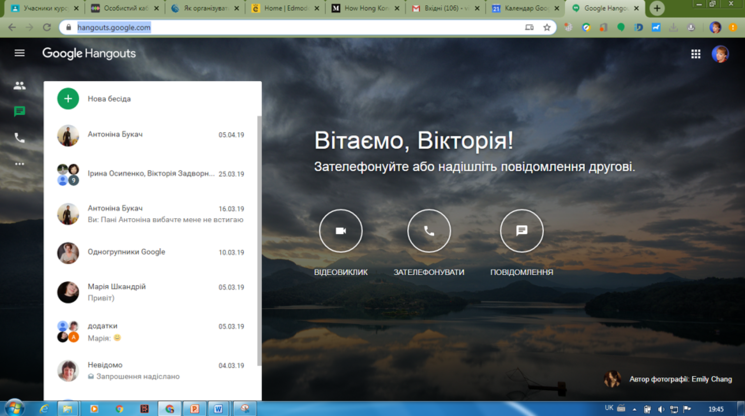Show hidden tray icons arrow
745x416 pixels.
pos(634,409)
